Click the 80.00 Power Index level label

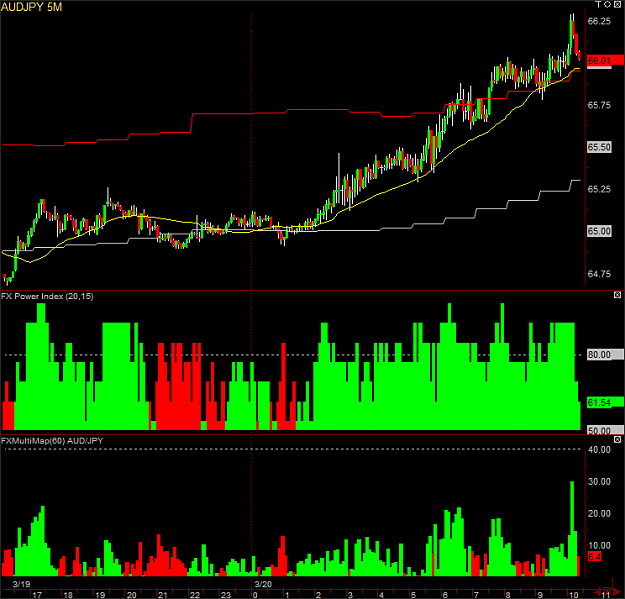(605, 355)
